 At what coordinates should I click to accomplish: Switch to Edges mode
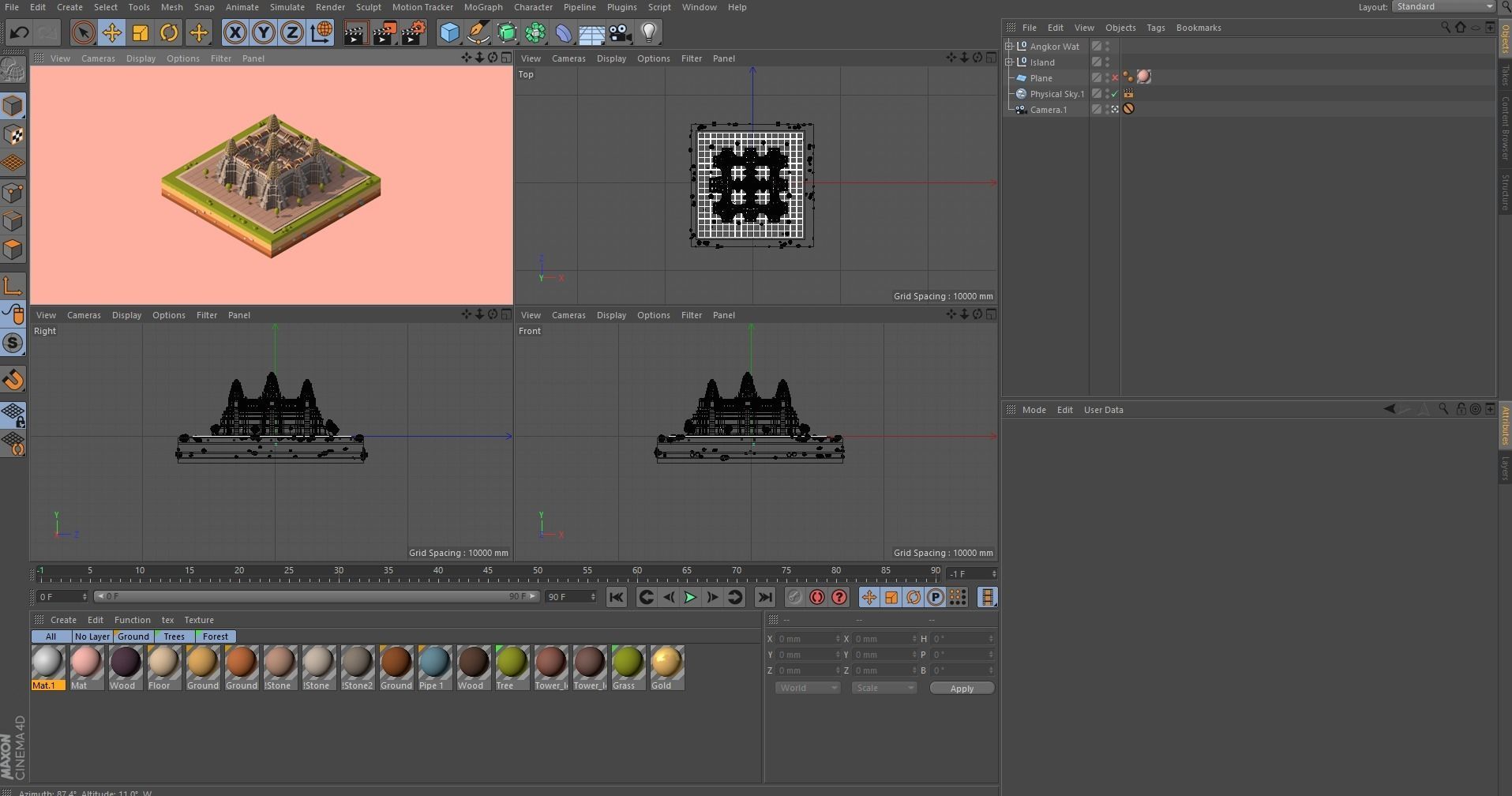click(x=13, y=221)
